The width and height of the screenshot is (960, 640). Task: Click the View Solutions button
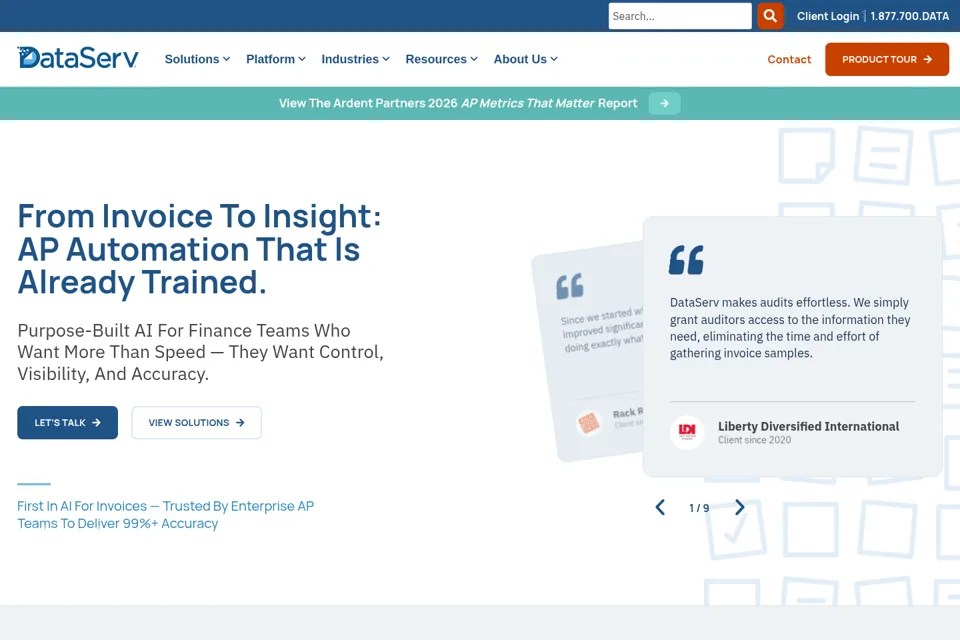197,423
